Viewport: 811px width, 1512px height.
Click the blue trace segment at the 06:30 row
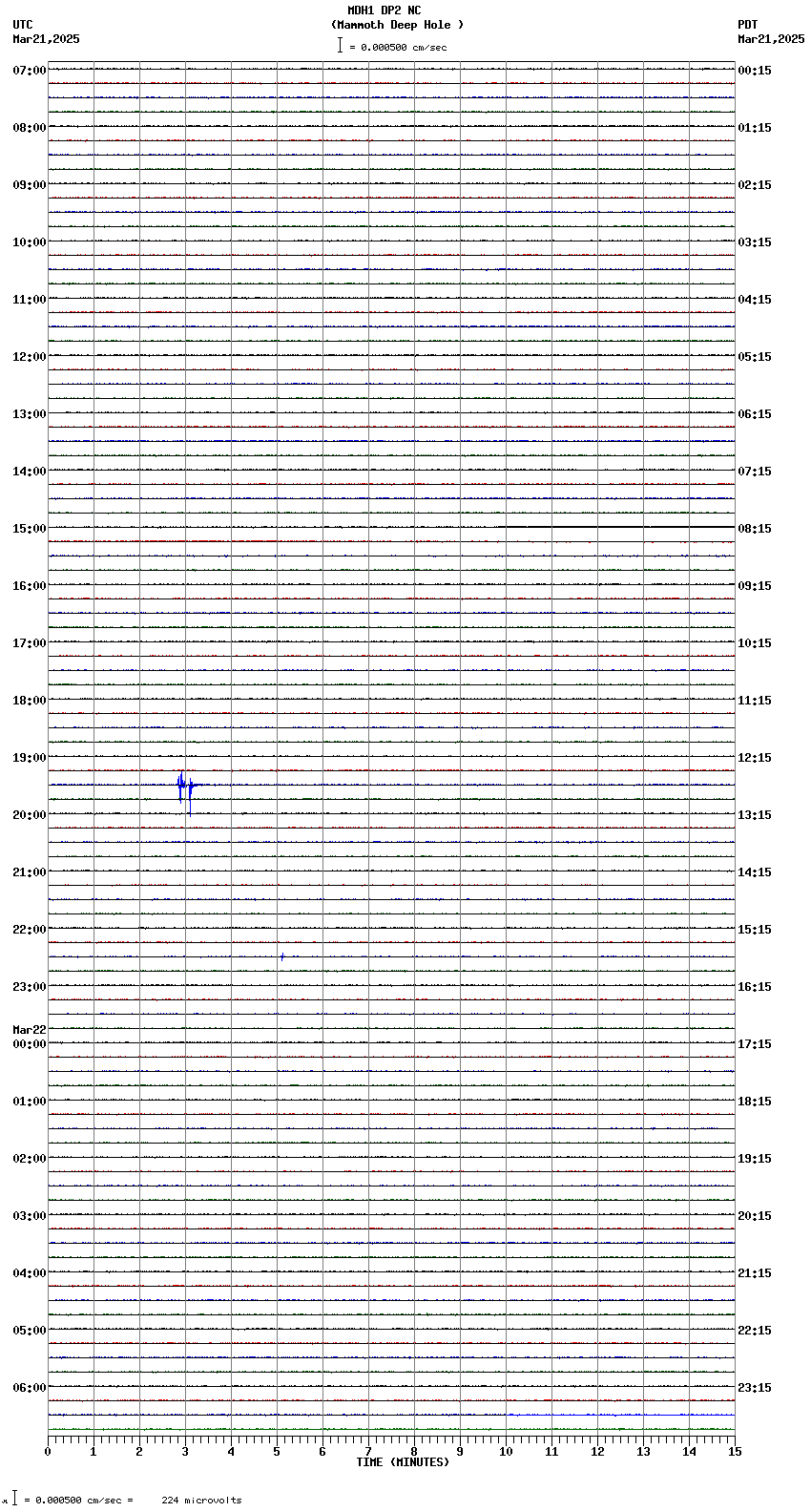pyautogui.click(x=621, y=1415)
